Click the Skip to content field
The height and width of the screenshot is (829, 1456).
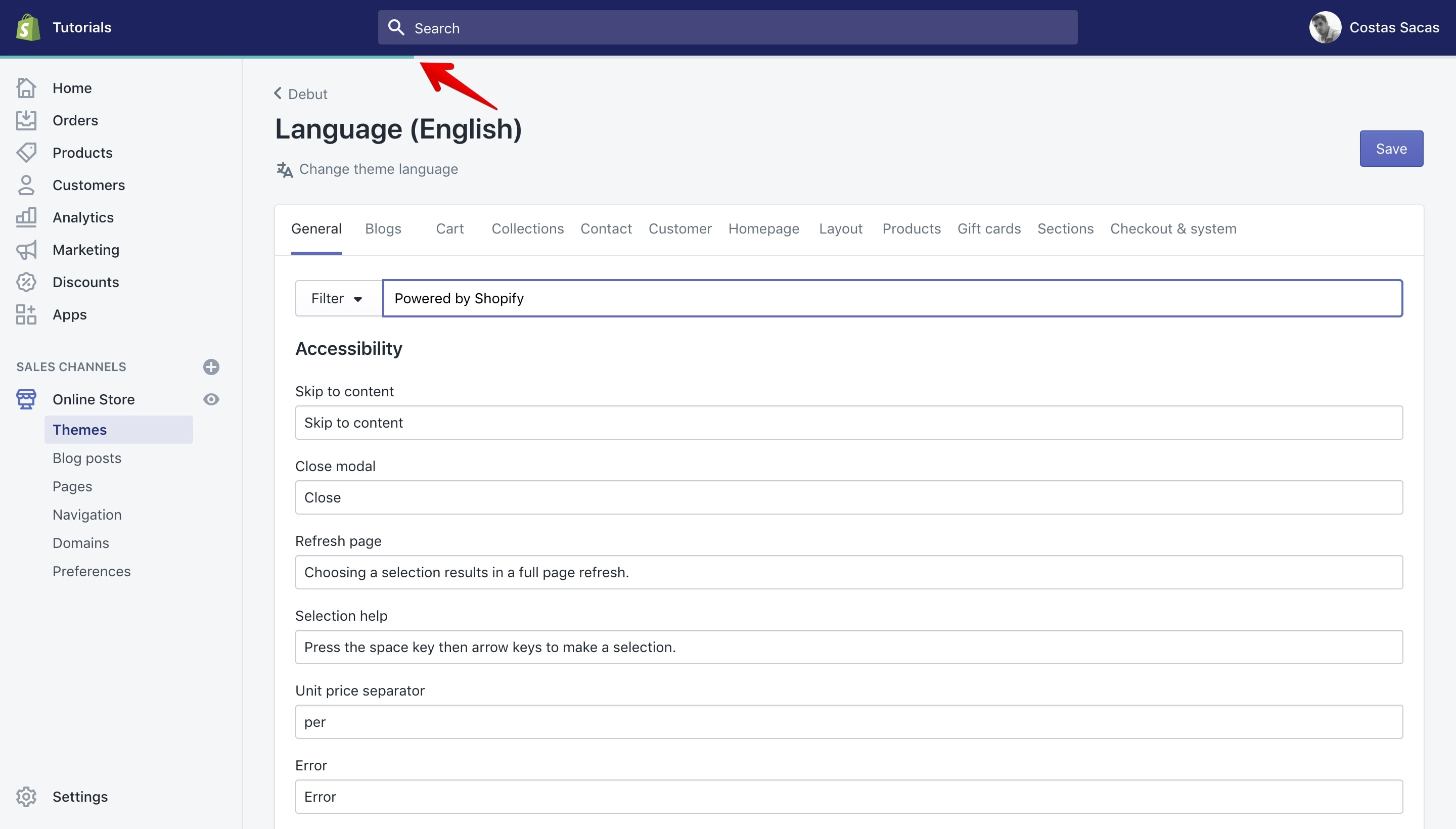coord(849,423)
